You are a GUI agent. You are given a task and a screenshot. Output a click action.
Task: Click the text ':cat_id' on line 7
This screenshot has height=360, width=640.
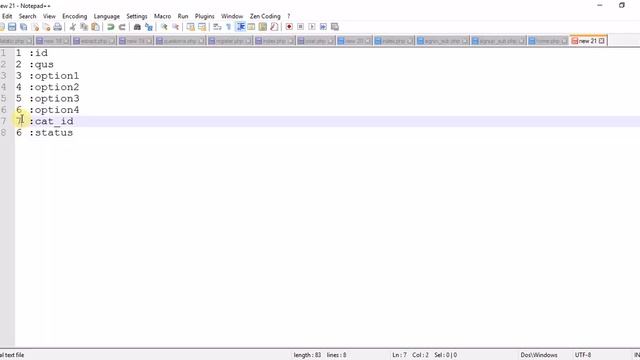pyautogui.click(x=51, y=122)
